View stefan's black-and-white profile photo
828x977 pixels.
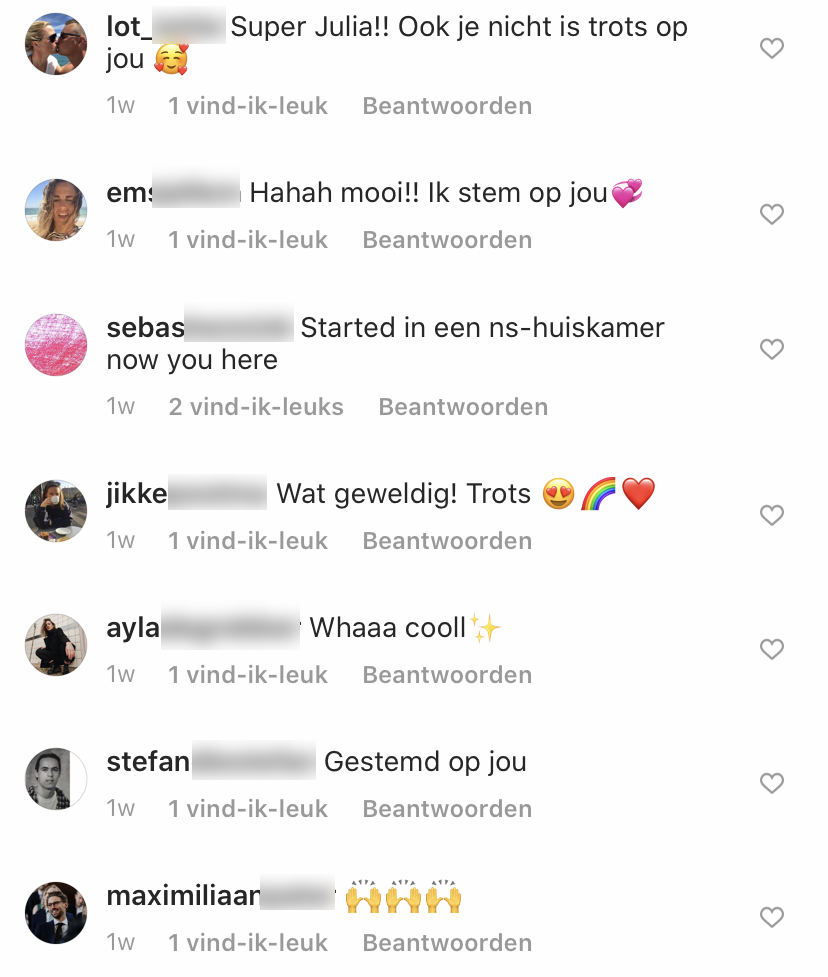pyautogui.click(x=56, y=779)
